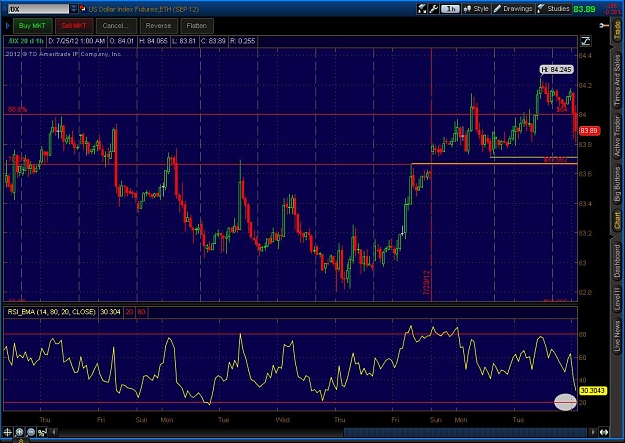Click the scroll right arrow
The width and height of the screenshot is (625, 443).
pos(593,432)
